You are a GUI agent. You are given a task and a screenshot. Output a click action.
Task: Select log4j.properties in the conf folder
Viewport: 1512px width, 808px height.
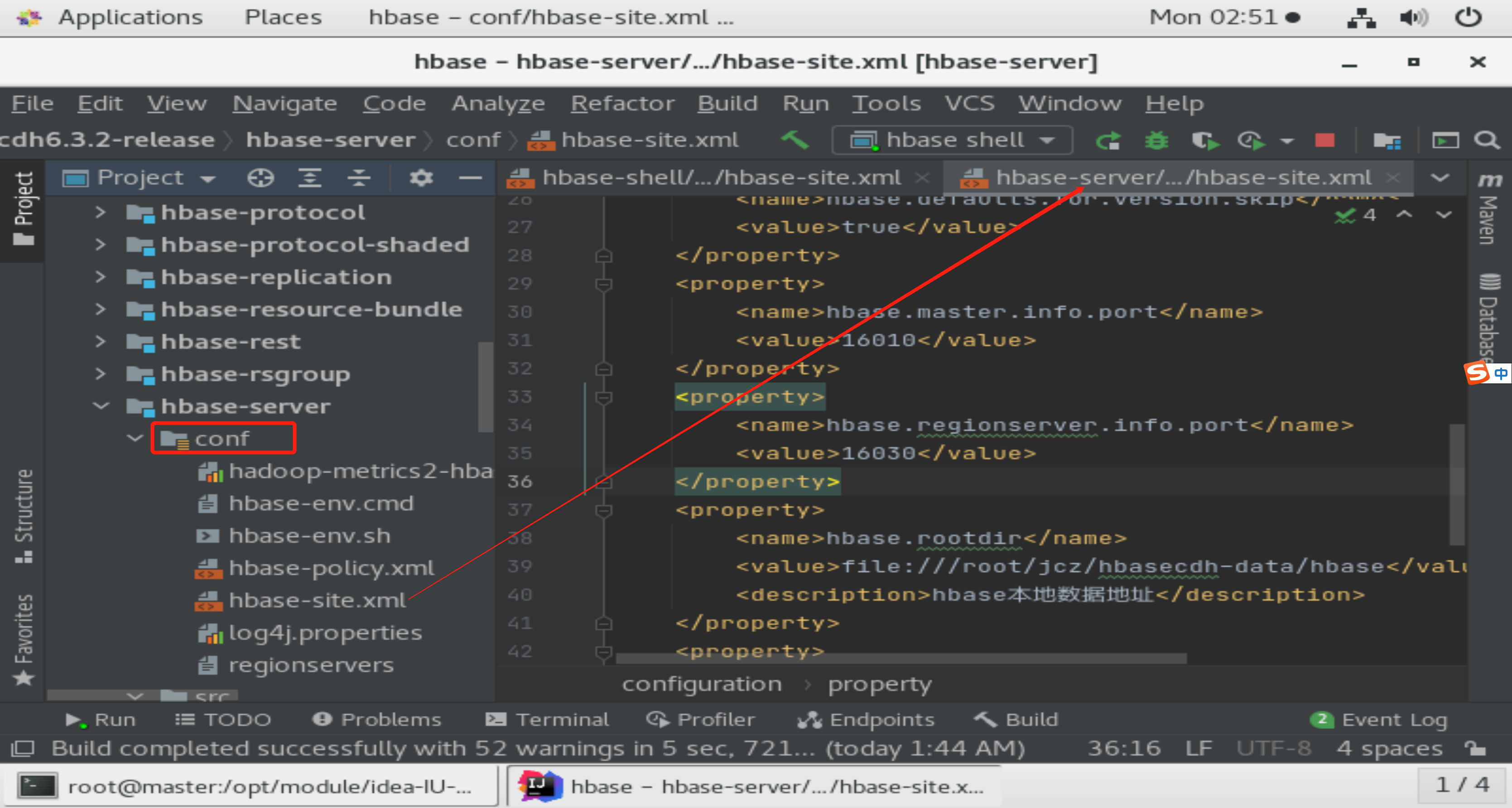(325, 633)
